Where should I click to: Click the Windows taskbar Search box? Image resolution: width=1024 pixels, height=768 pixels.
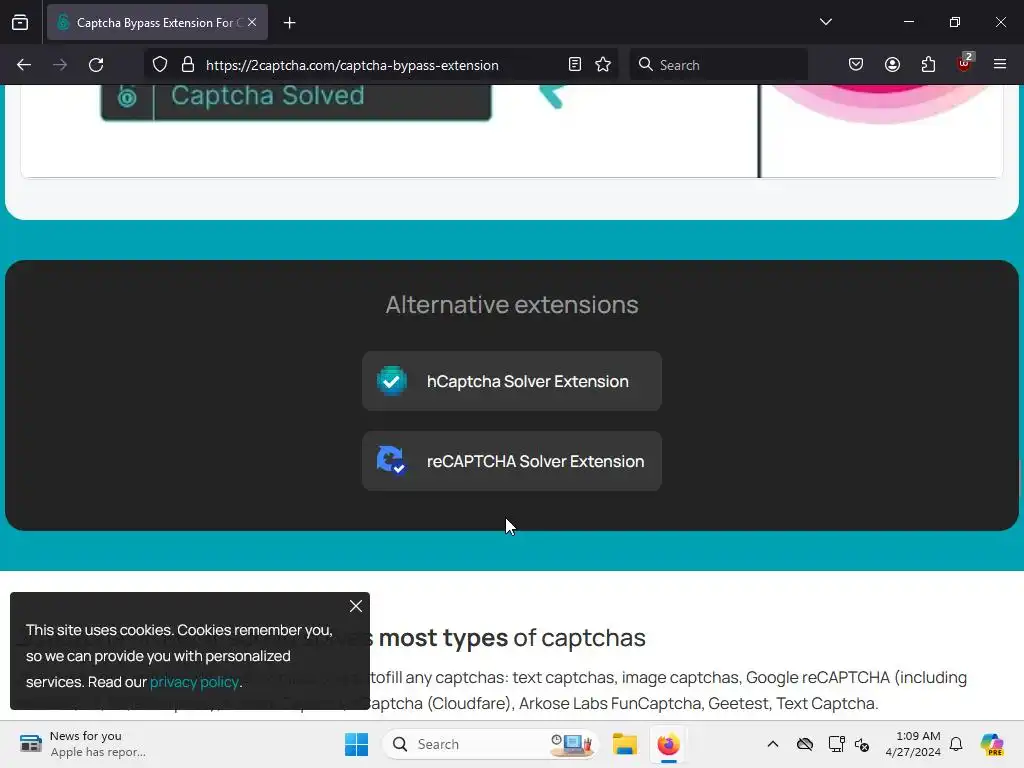(490, 744)
